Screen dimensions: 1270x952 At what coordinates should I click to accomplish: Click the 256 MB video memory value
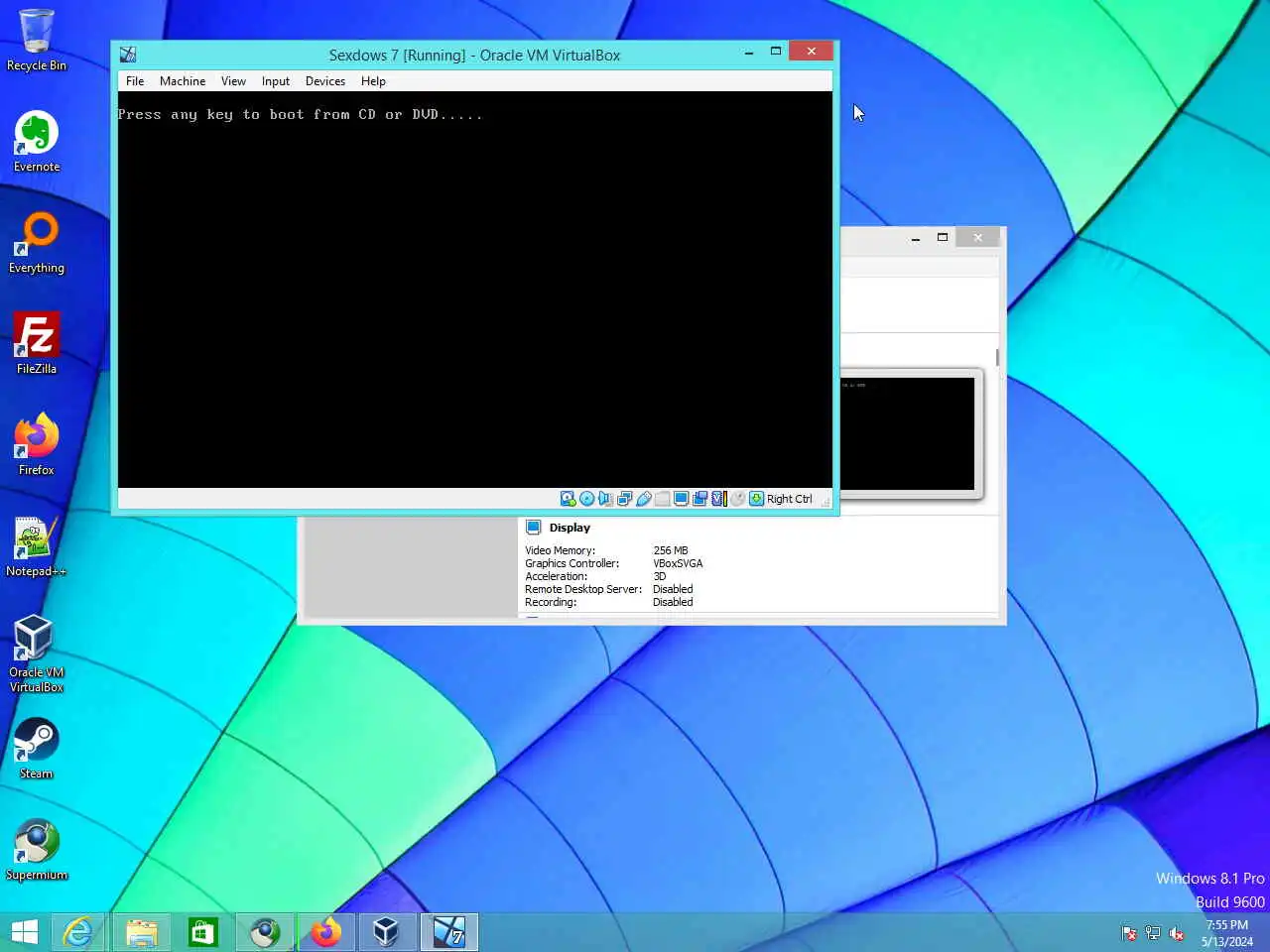pos(671,550)
